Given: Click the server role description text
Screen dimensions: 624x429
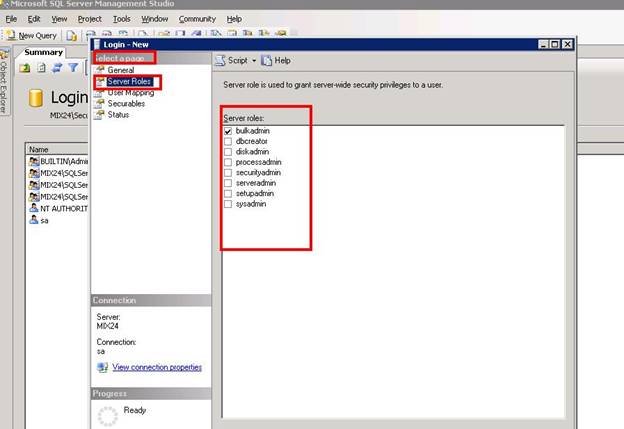Looking at the screenshot, I should click(333, 85).
